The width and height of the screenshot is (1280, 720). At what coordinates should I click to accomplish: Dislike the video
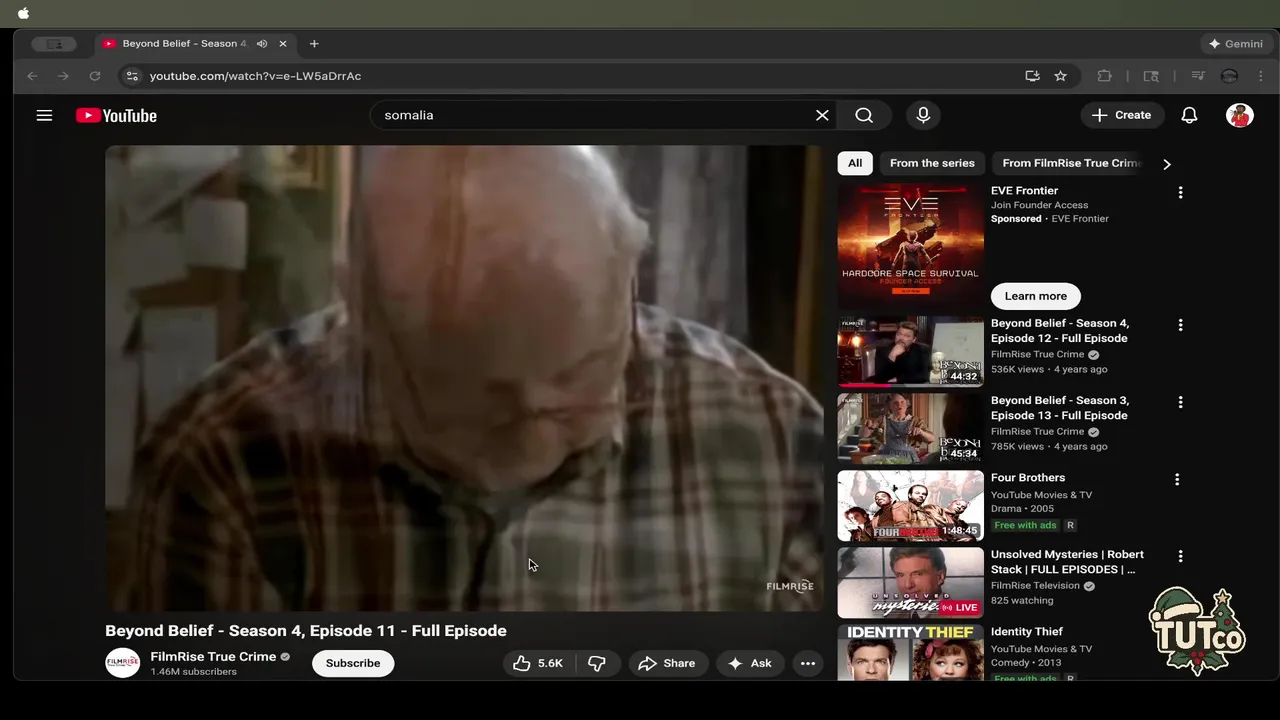tap(597, 663)
